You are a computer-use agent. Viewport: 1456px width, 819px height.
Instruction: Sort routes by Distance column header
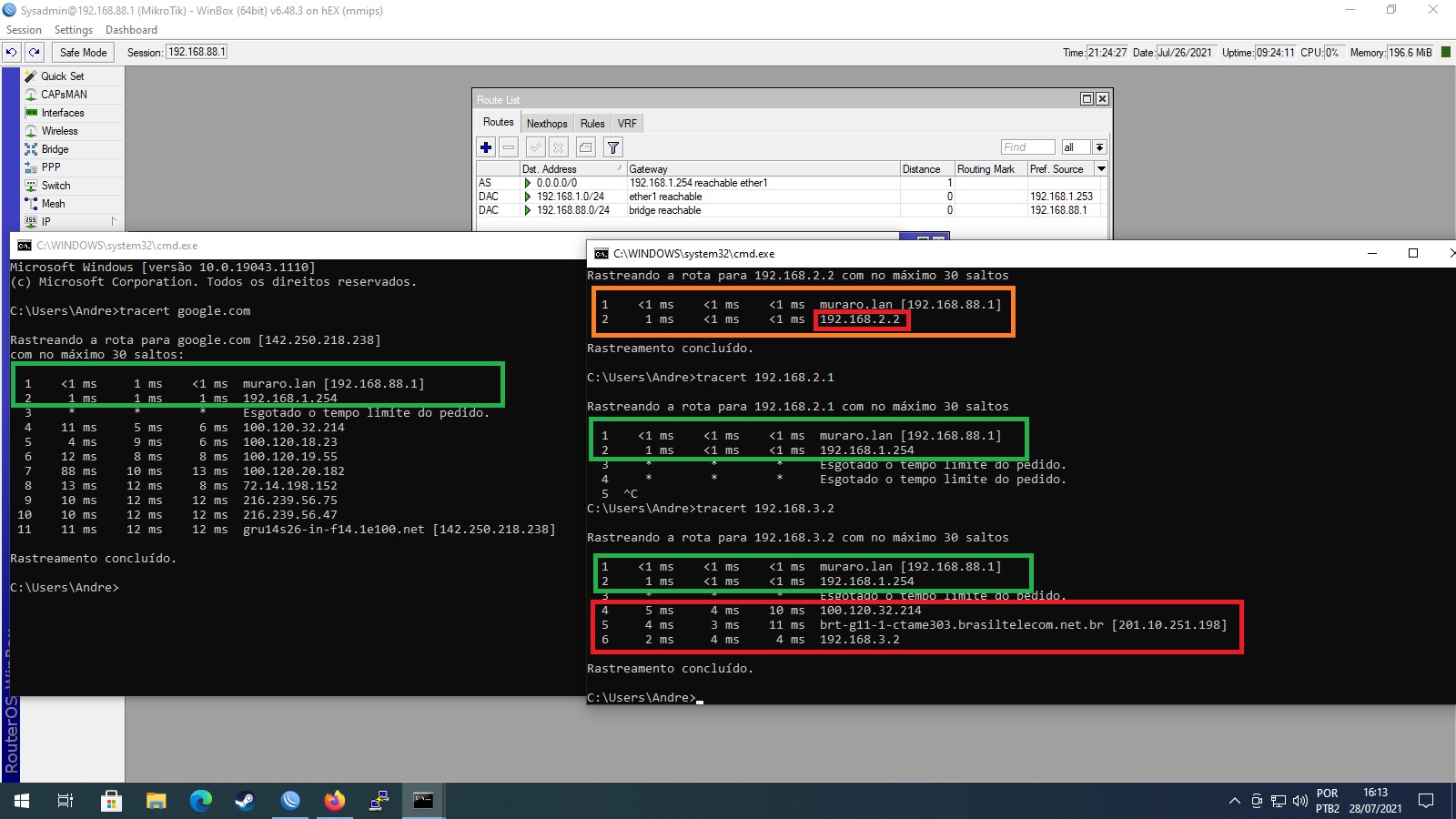point(926,169)
